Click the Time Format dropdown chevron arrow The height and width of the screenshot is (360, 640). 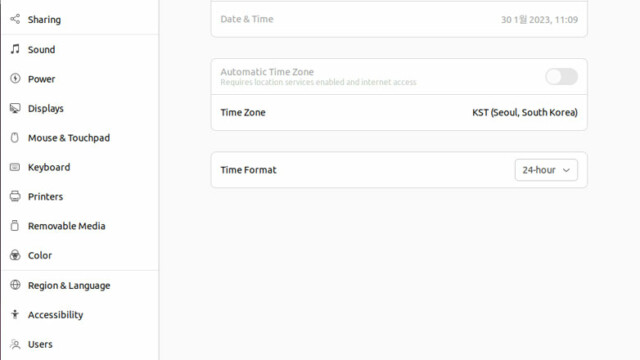tap(566, 170)
